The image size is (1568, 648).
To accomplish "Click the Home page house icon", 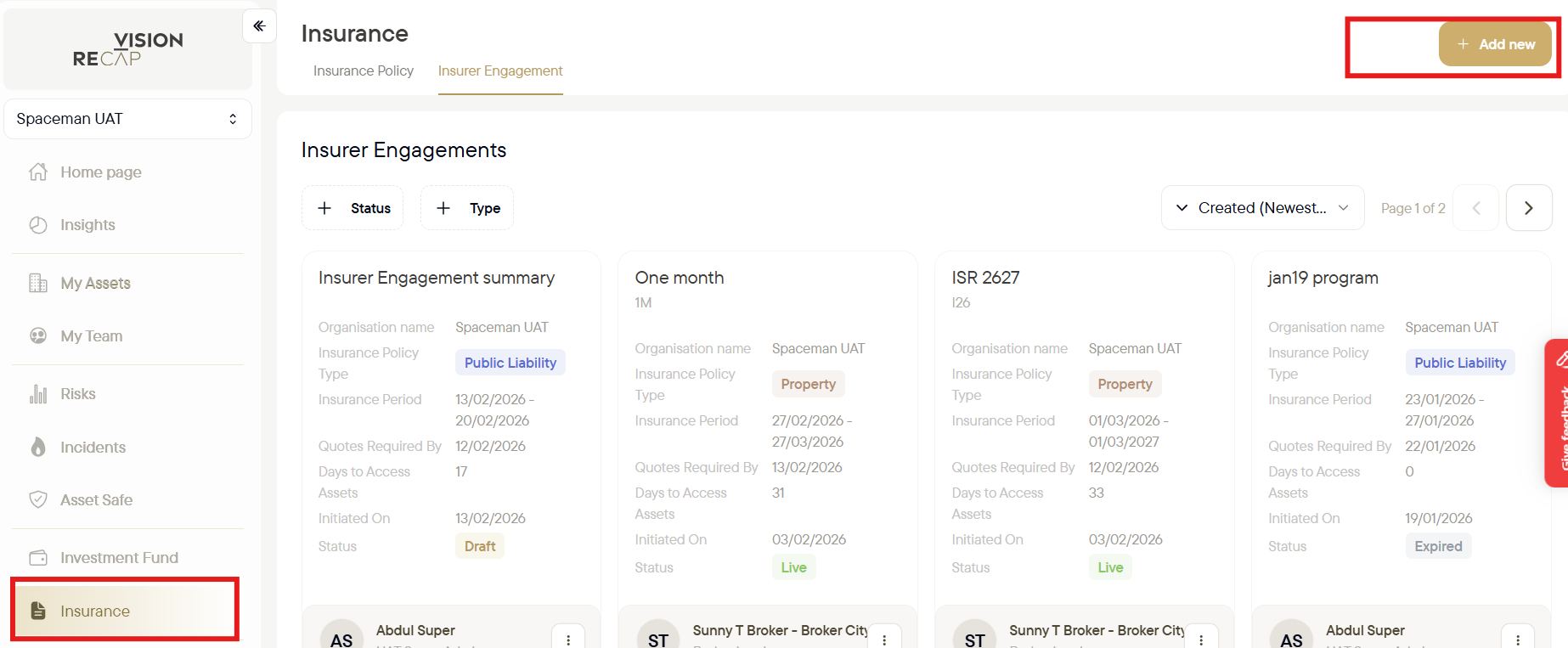I will point(38,172).
